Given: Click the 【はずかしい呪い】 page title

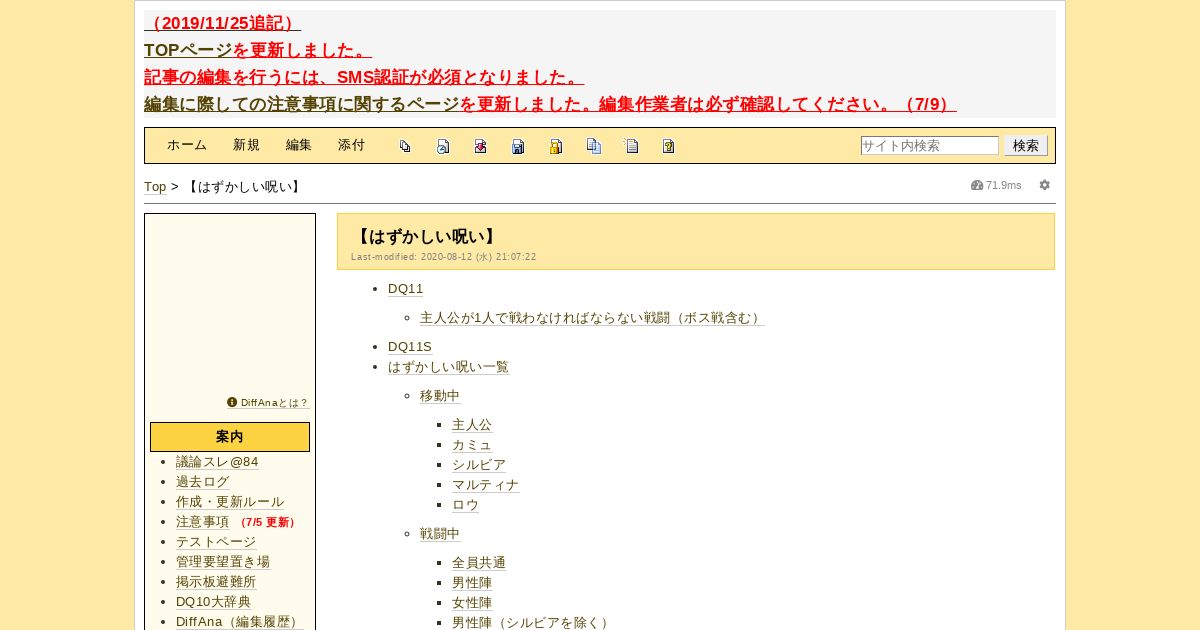Looking at the screenshot, I should [x=427, y=237].
